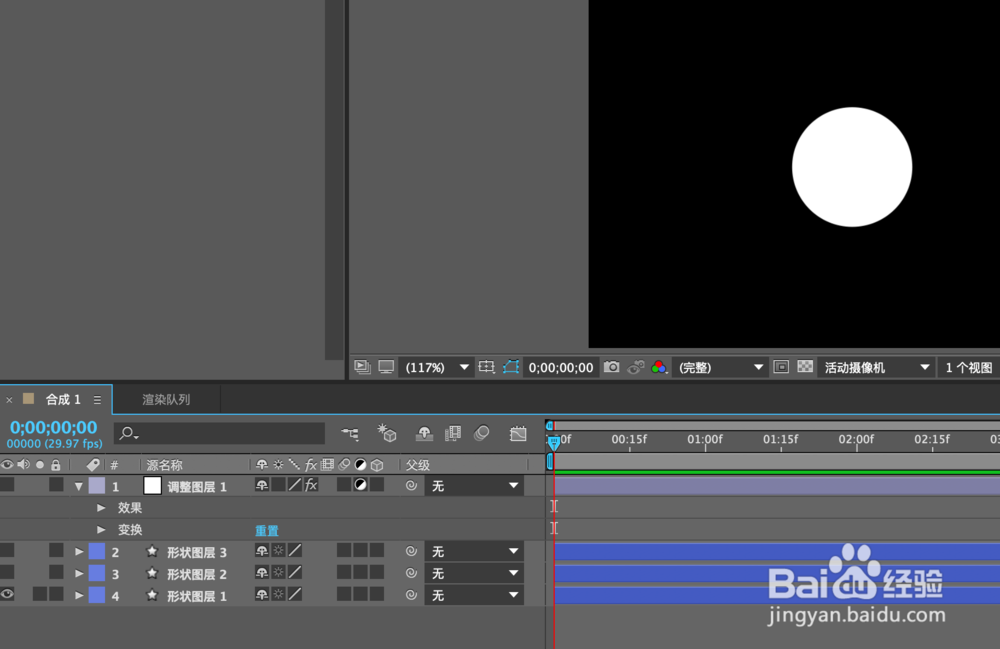Toggle the Draft 3D icon

(386, 434)
